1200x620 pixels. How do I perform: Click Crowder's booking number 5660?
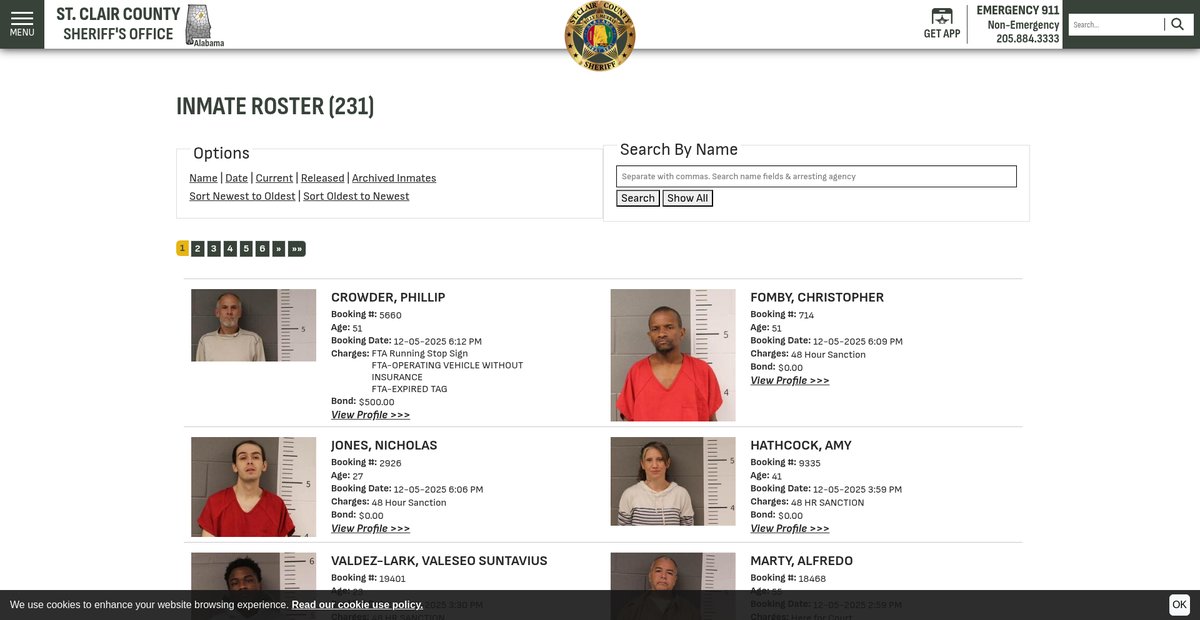(x=390, y=315)
